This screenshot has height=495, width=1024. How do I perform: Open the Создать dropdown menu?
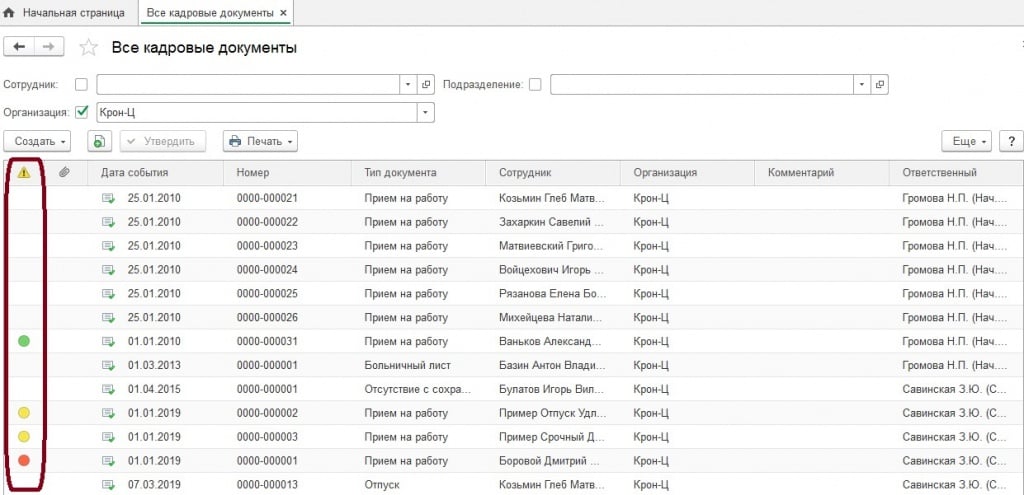(41, 142)
